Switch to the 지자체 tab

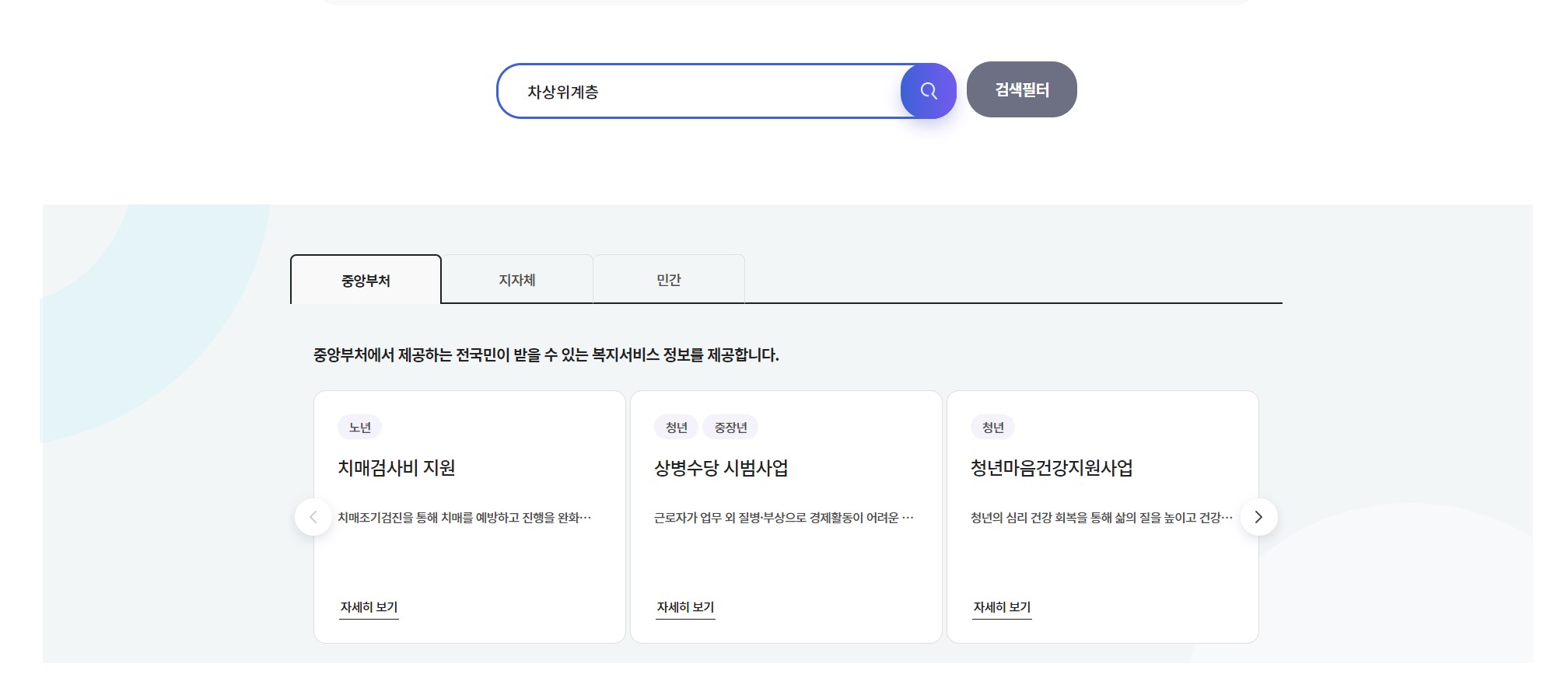(517, 280)
